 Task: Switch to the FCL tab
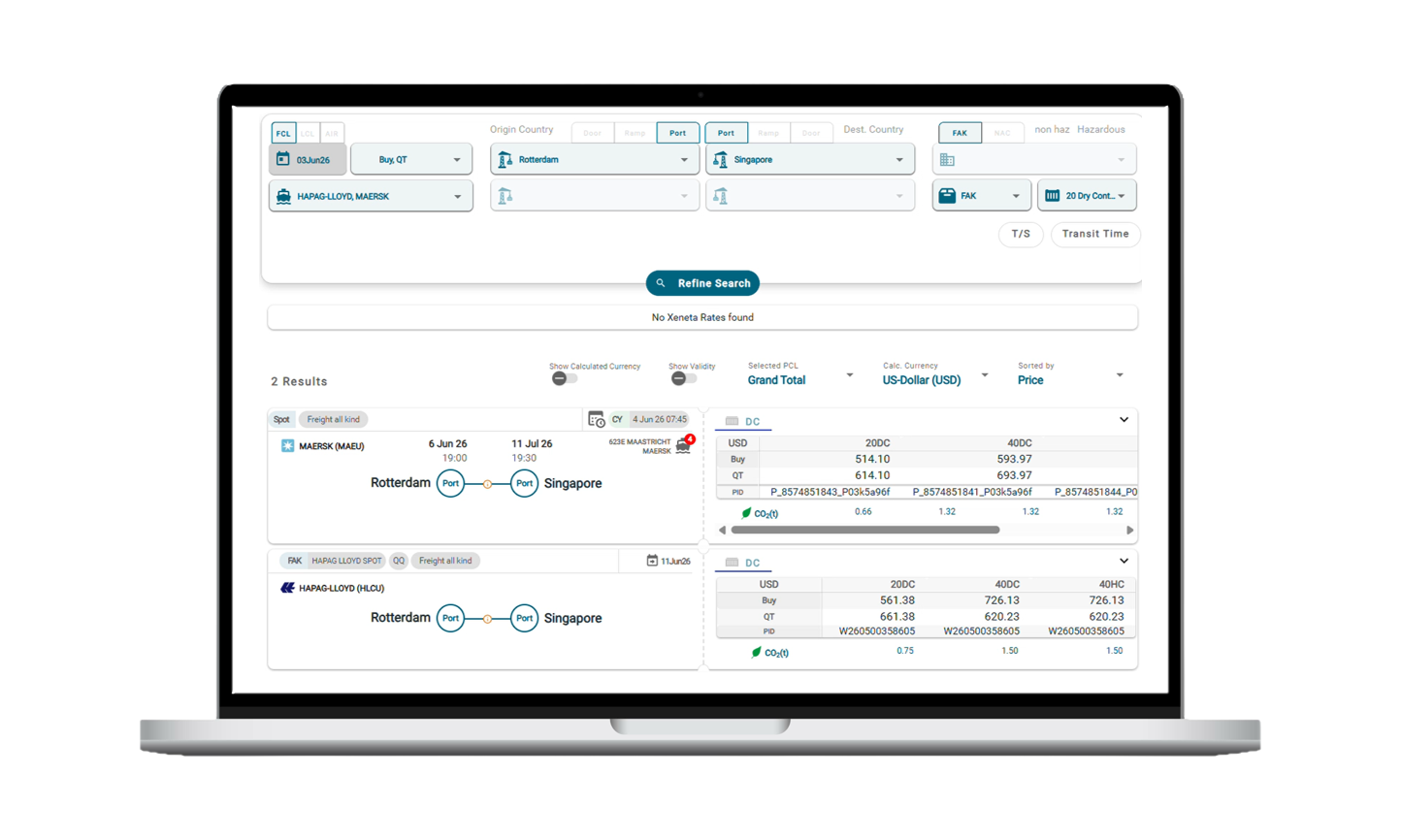pos(283,133)
